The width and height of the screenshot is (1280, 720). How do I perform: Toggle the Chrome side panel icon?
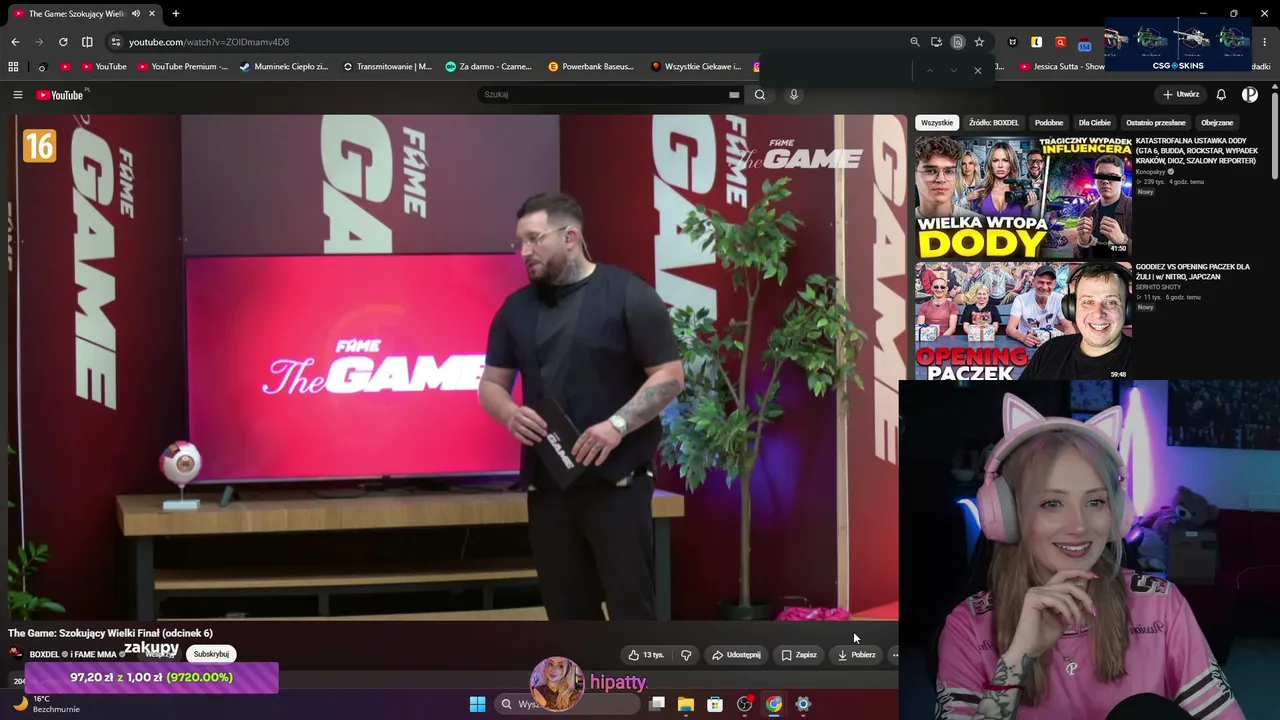pyautogui.click(x=87, y=42)
